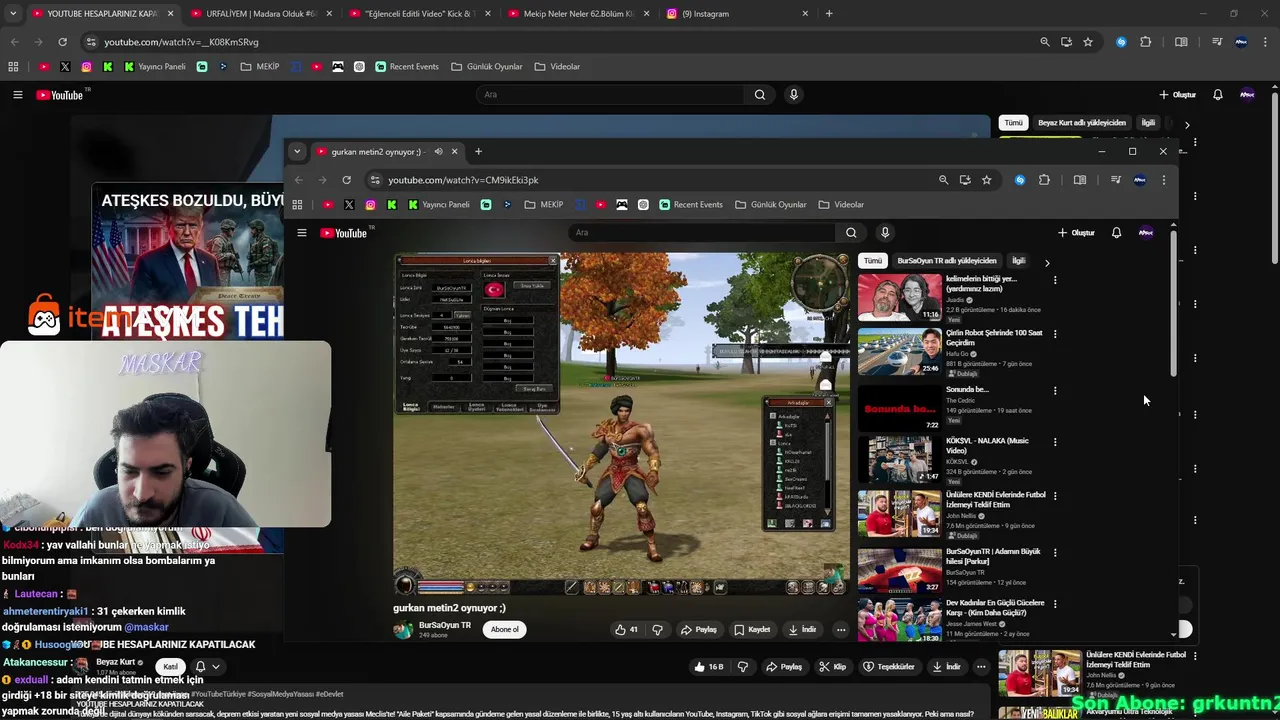The width and height of the screenshot is (1280, 720).
Task: Like the gurkan metin2 video (41 likes)
Action: pyautogui.click(x=627, y=629)
